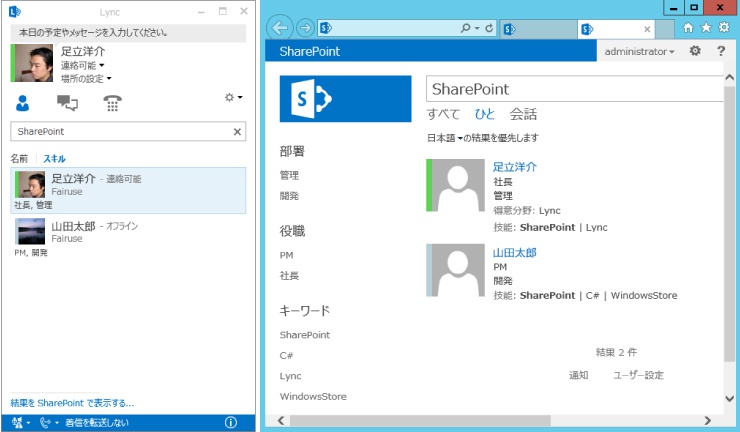The height and width of the screenshot is (432, 740).
Task: Click the ユーザー設定 link
Action: pos(638,375)
